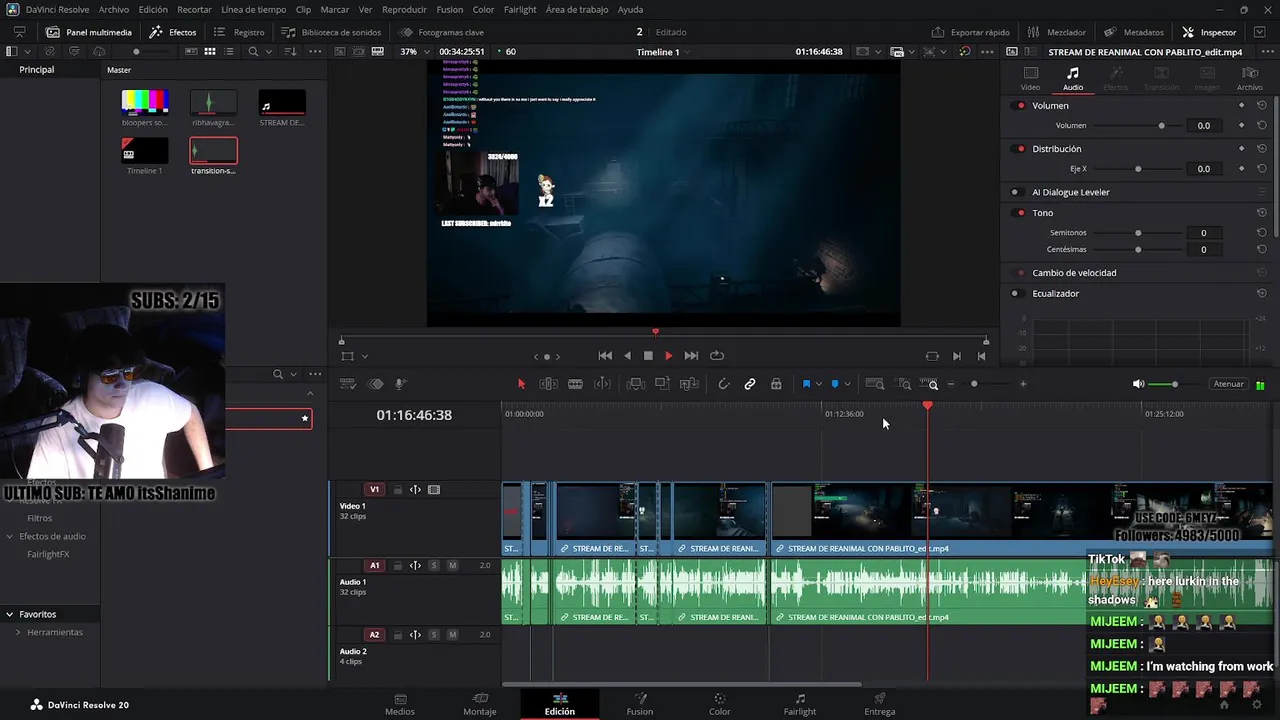Viewport: 1280px width, 720px height.
Task: Collapse the Efectos de audio group
Action: (x=10, y=536)
